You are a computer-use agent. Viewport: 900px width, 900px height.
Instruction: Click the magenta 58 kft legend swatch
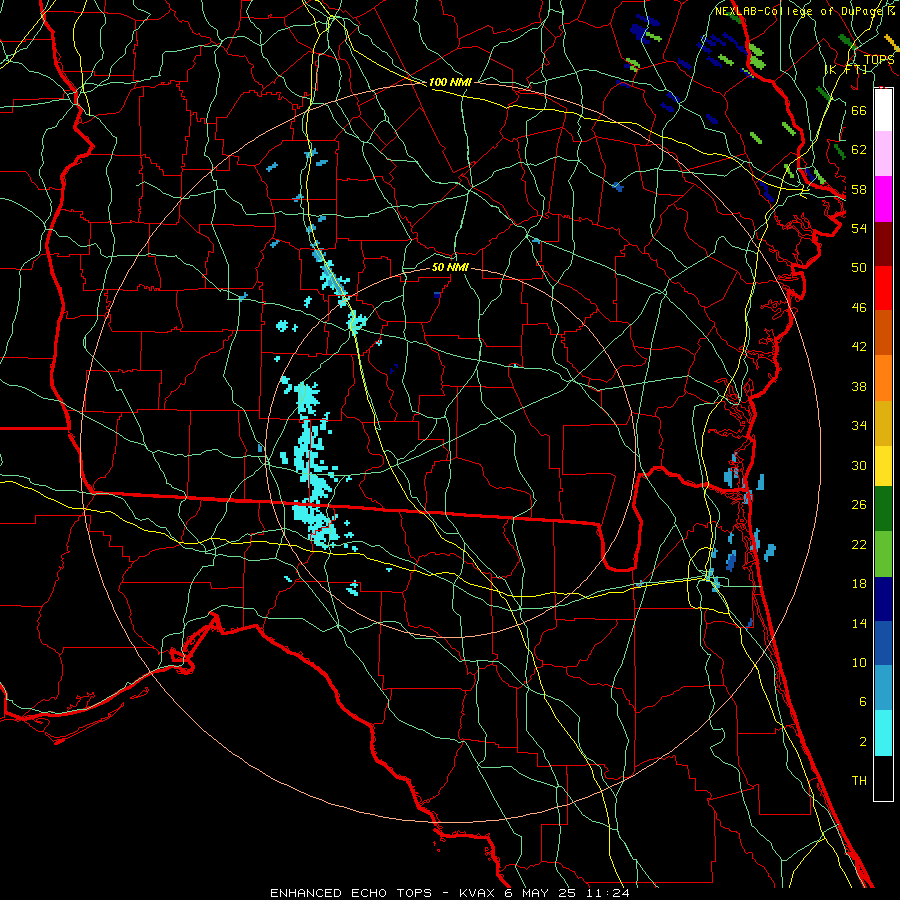coord(883,199)
